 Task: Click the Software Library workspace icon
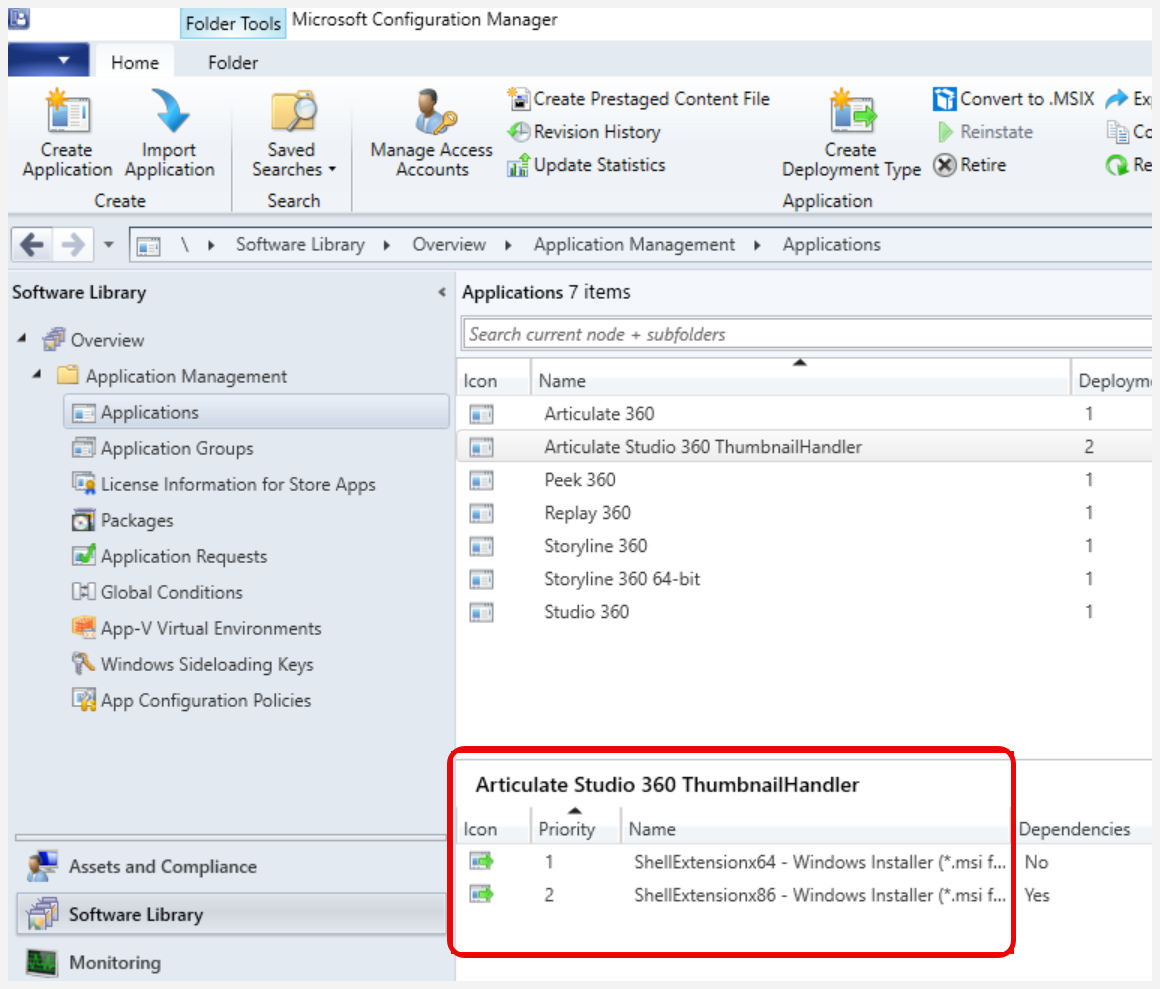click(x=41, y=914)
